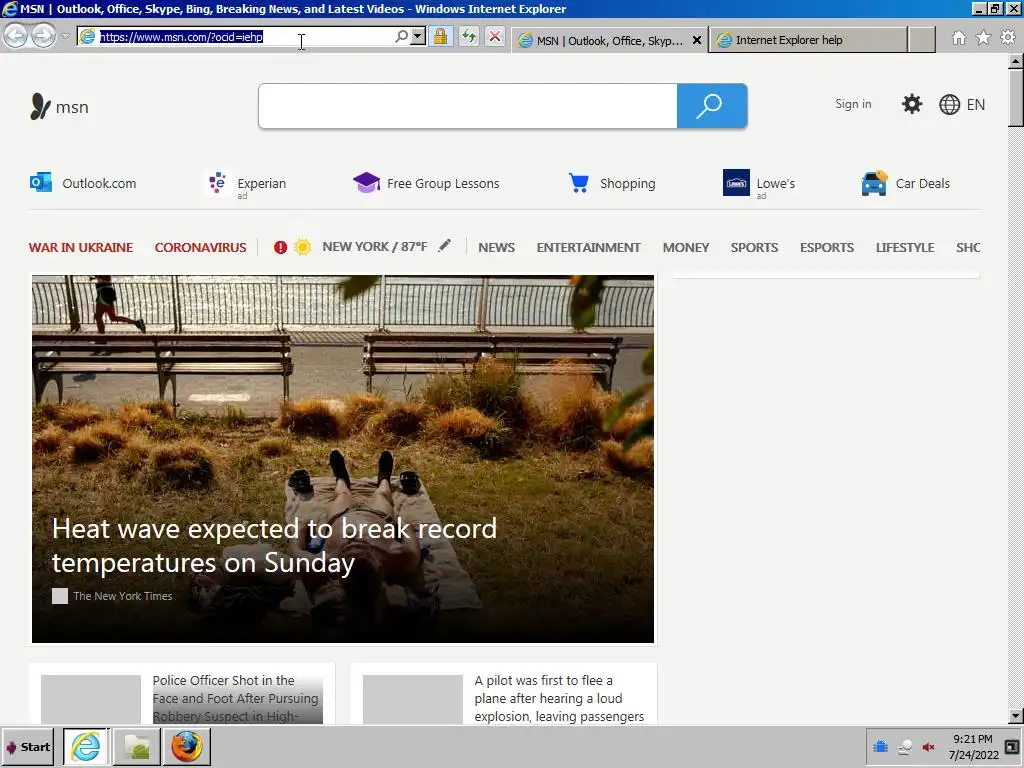Open the WAR IN UKRAINE section

(81, 248)
